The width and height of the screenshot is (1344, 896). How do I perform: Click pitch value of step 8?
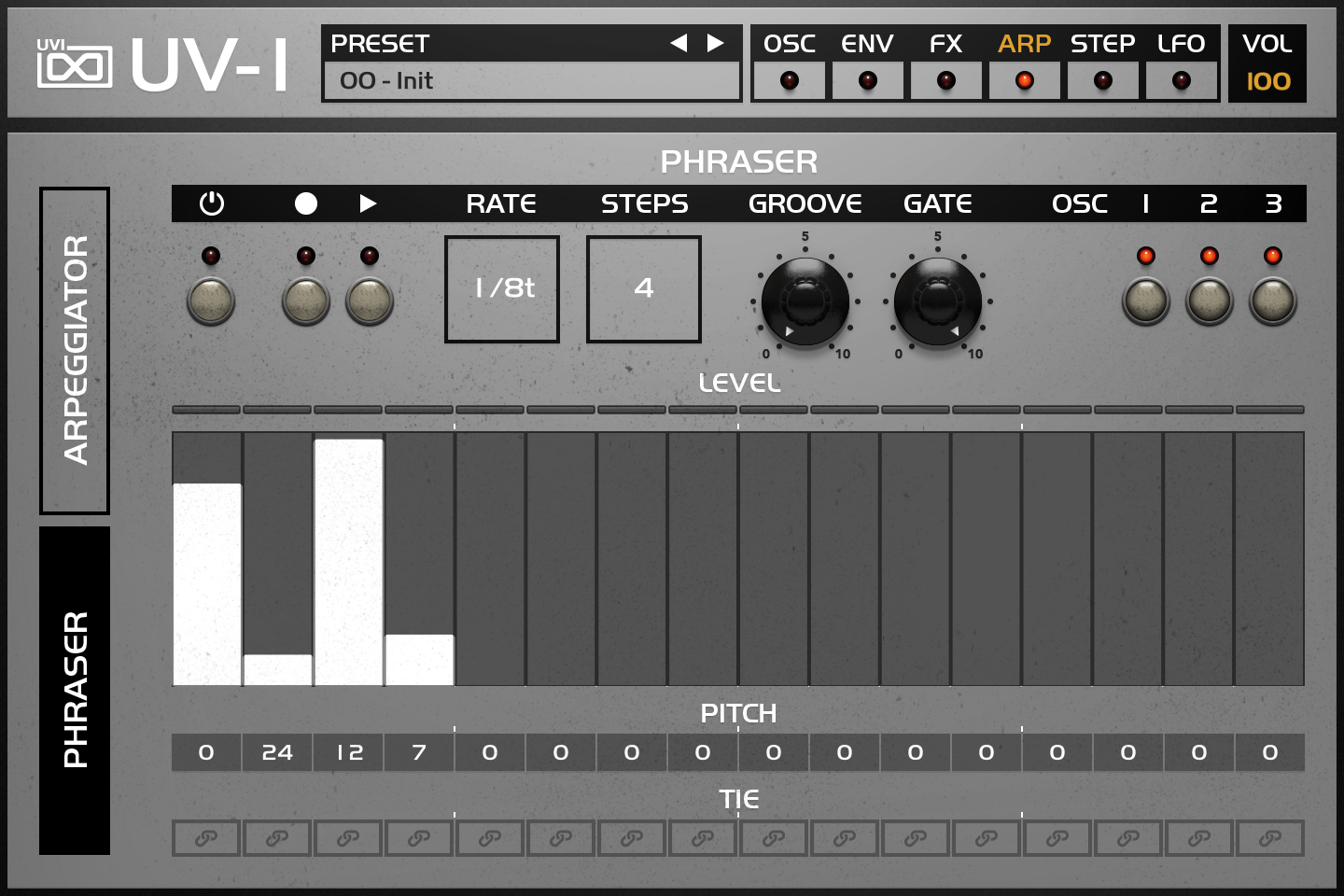(x=704, y=752)
